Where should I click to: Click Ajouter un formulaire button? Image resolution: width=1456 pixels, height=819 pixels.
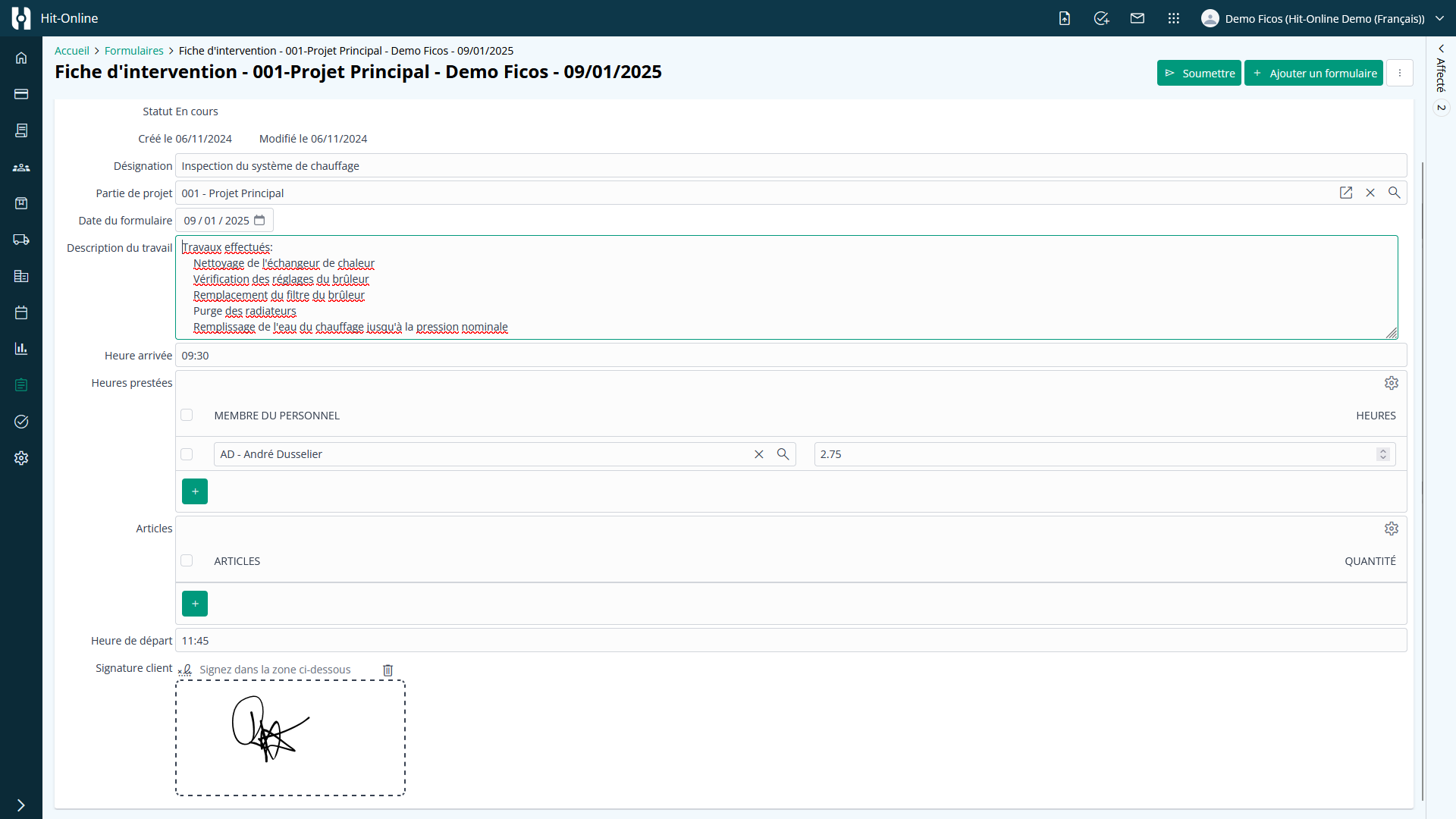pos(1313,73)
